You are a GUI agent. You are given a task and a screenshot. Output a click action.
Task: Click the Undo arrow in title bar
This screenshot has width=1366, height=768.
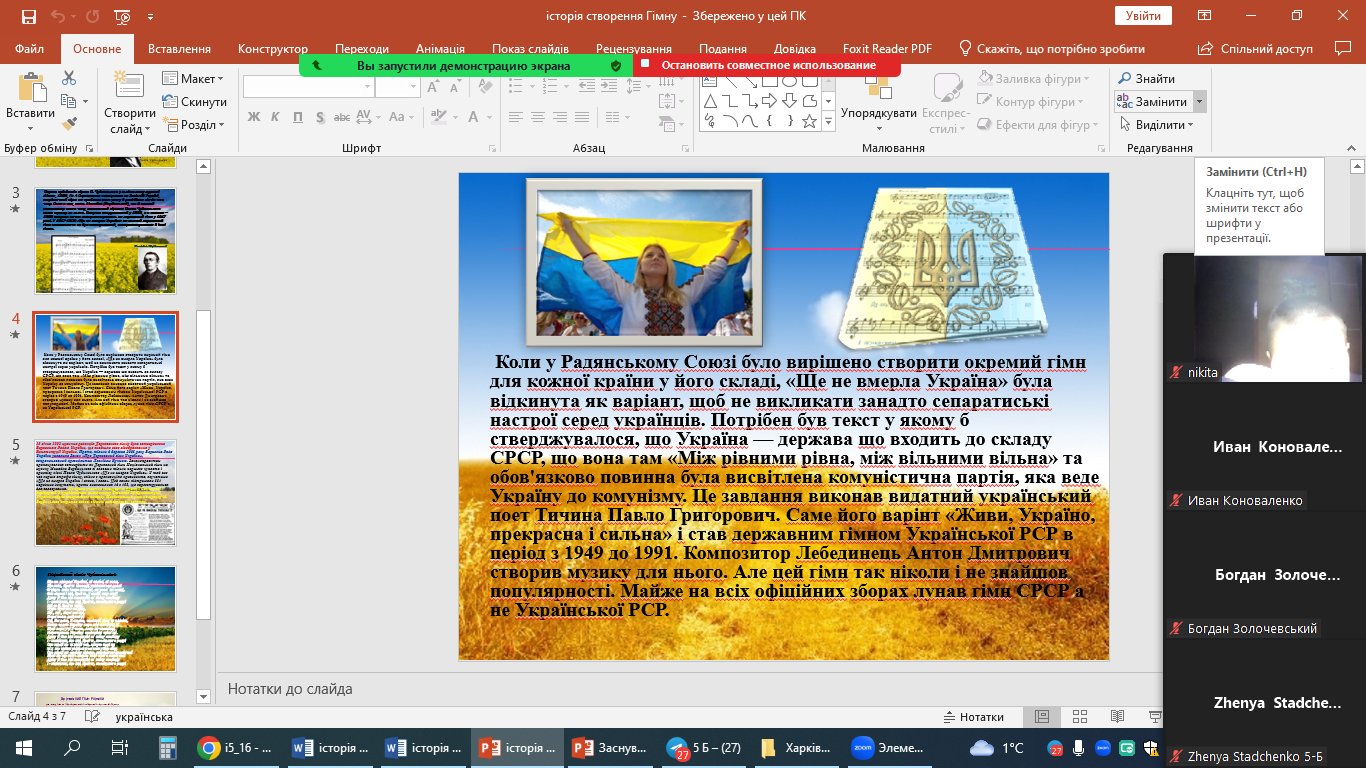(58, 16)
